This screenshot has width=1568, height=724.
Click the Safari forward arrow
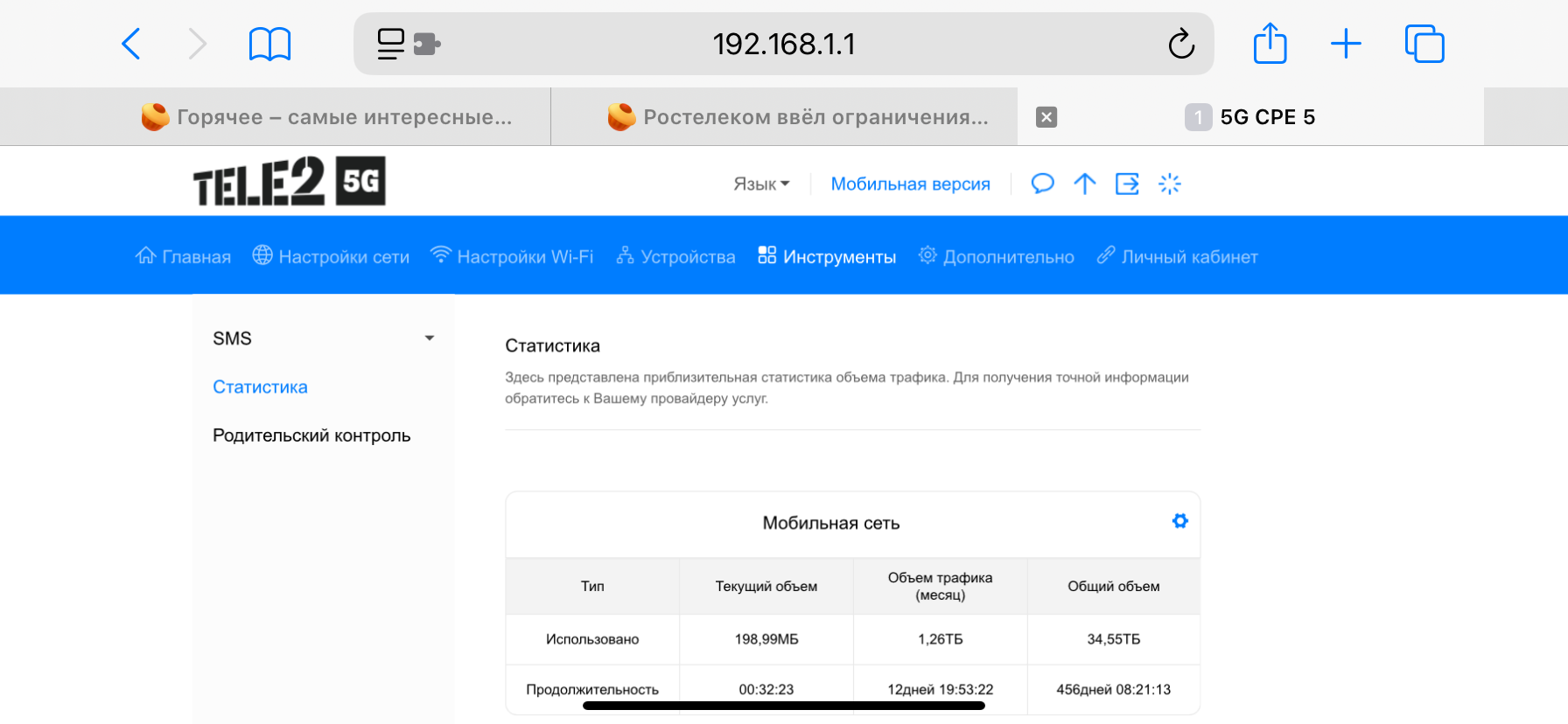pos(198,44)
